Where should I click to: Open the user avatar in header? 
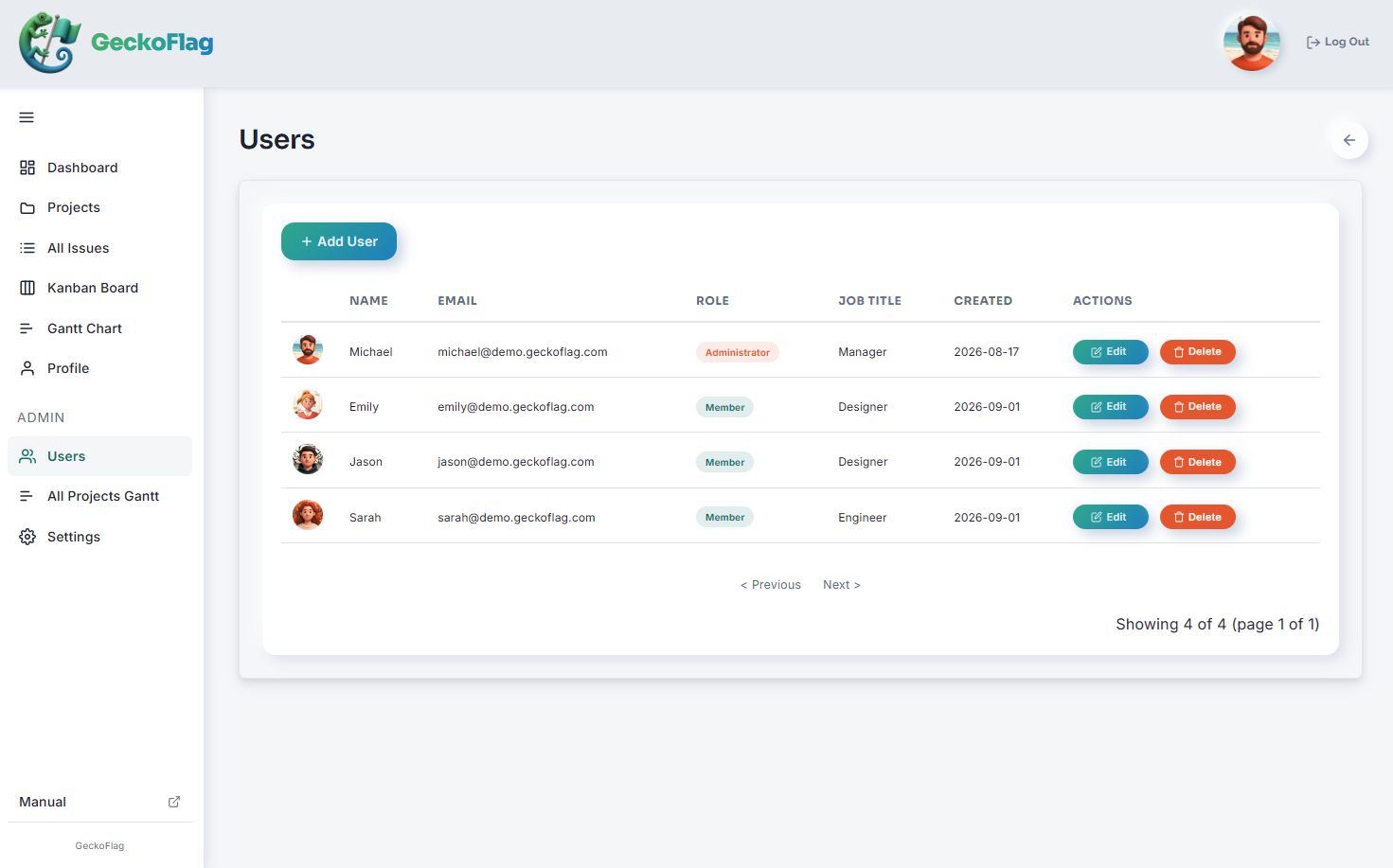click(1251, 43)
